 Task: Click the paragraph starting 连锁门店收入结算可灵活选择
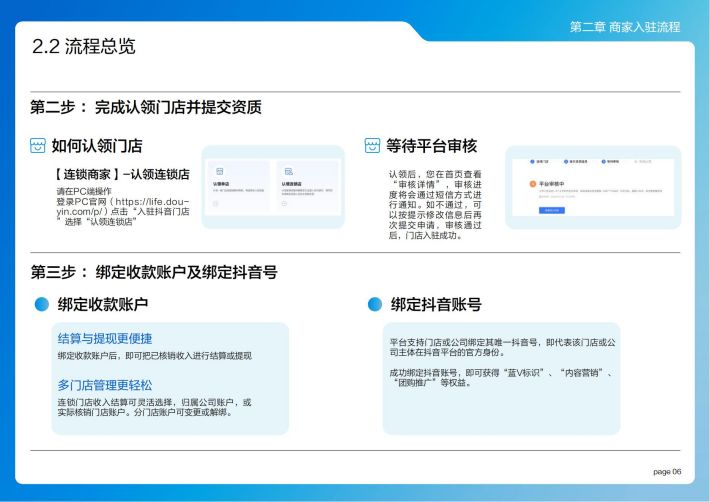(154, 407)
